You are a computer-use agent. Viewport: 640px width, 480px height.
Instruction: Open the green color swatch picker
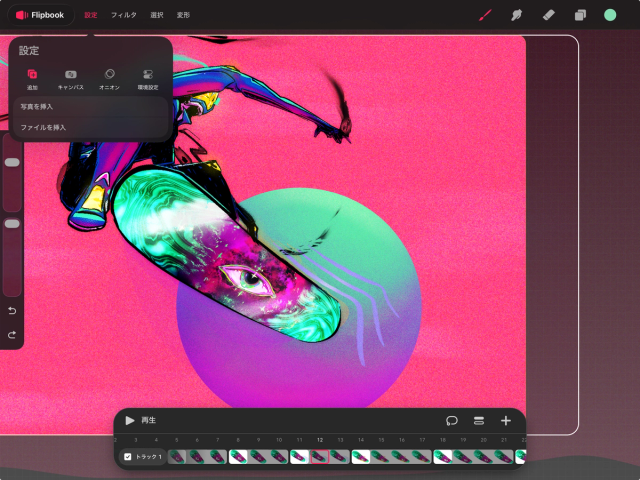(x=610, y=15)
